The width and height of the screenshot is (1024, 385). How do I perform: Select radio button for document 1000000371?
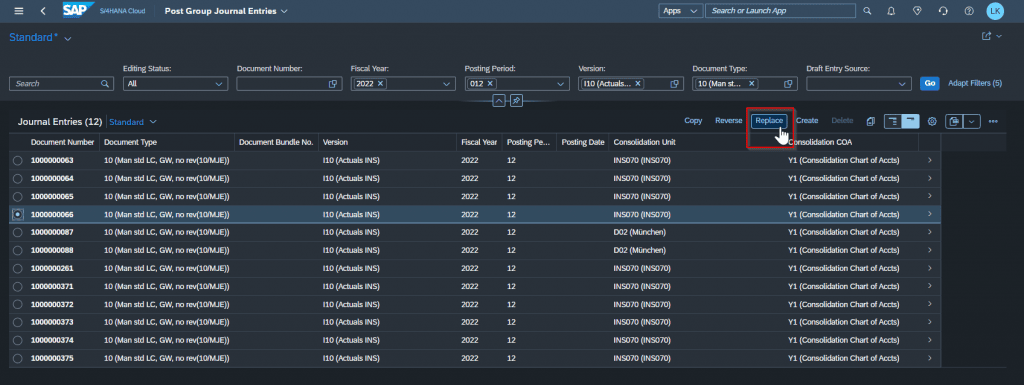18,286
